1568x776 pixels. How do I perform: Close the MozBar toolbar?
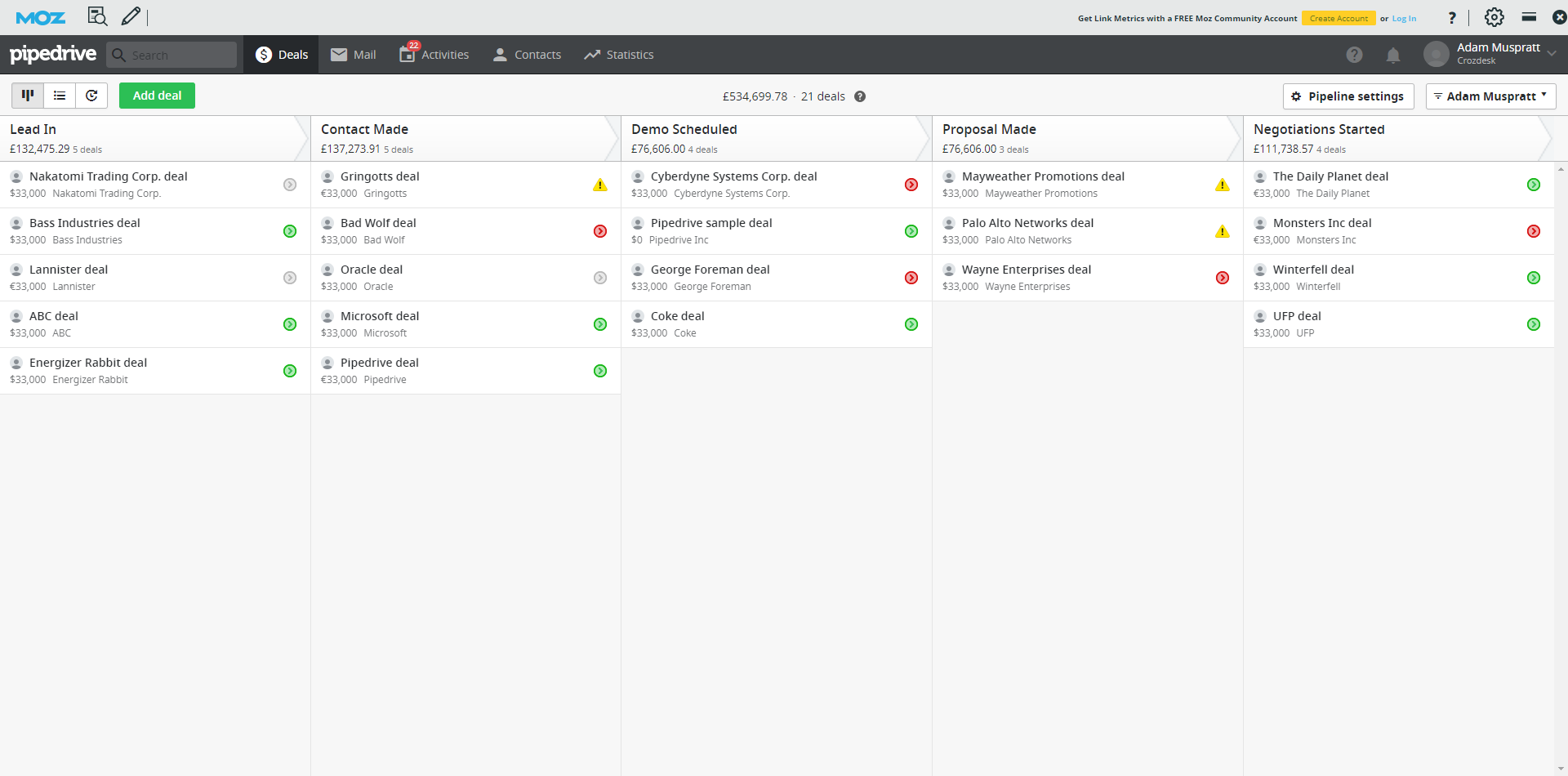tap(1559, 17)
